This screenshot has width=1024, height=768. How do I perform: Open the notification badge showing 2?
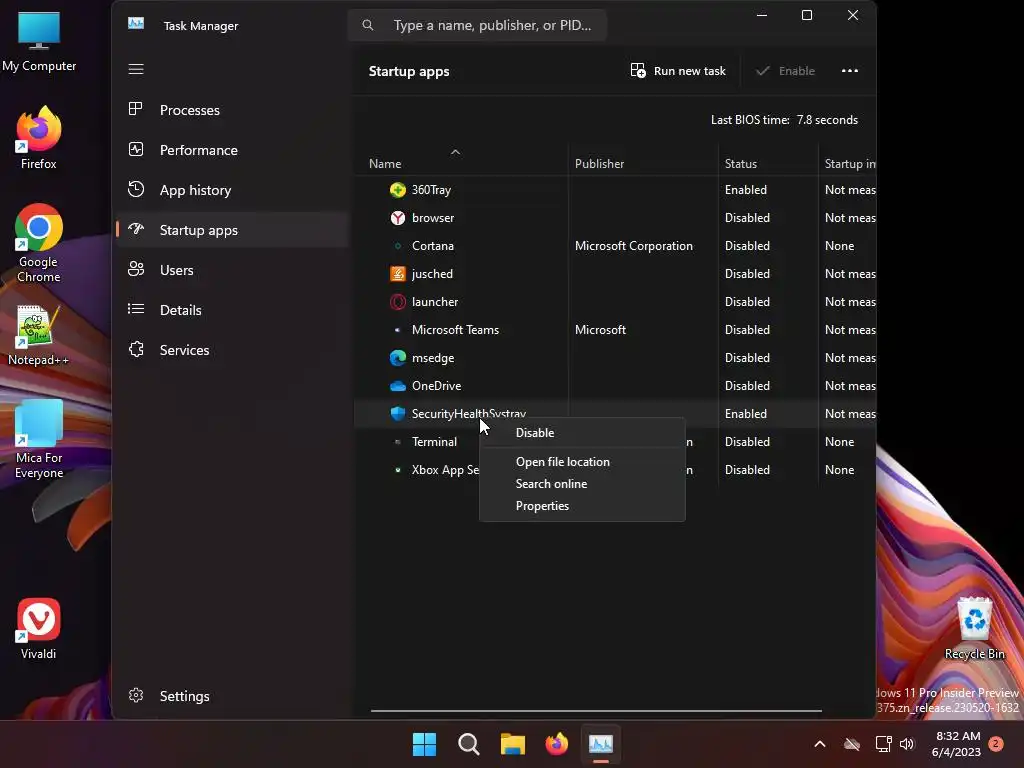[x=995, y=744]
